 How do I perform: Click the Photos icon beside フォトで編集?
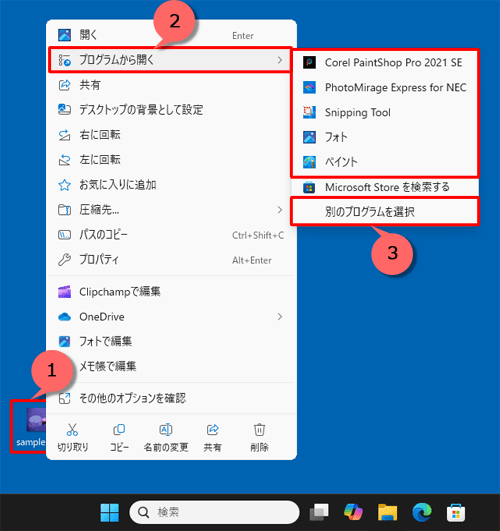[64, 341]
